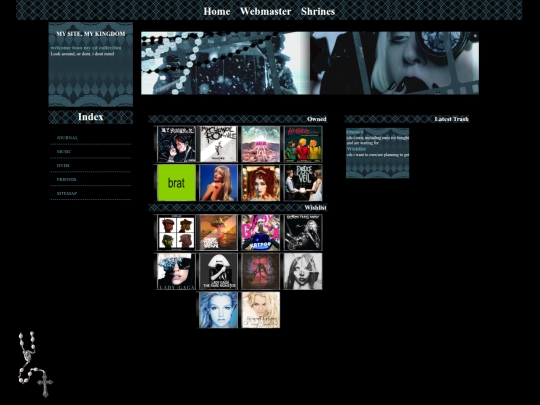
Task: Go to the DVDS index link
Action: point(63,166)
